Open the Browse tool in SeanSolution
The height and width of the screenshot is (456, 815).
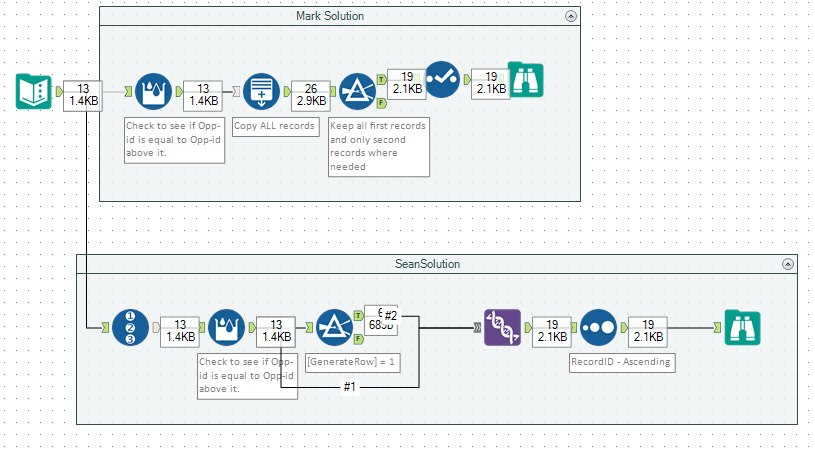coord(742,328)
